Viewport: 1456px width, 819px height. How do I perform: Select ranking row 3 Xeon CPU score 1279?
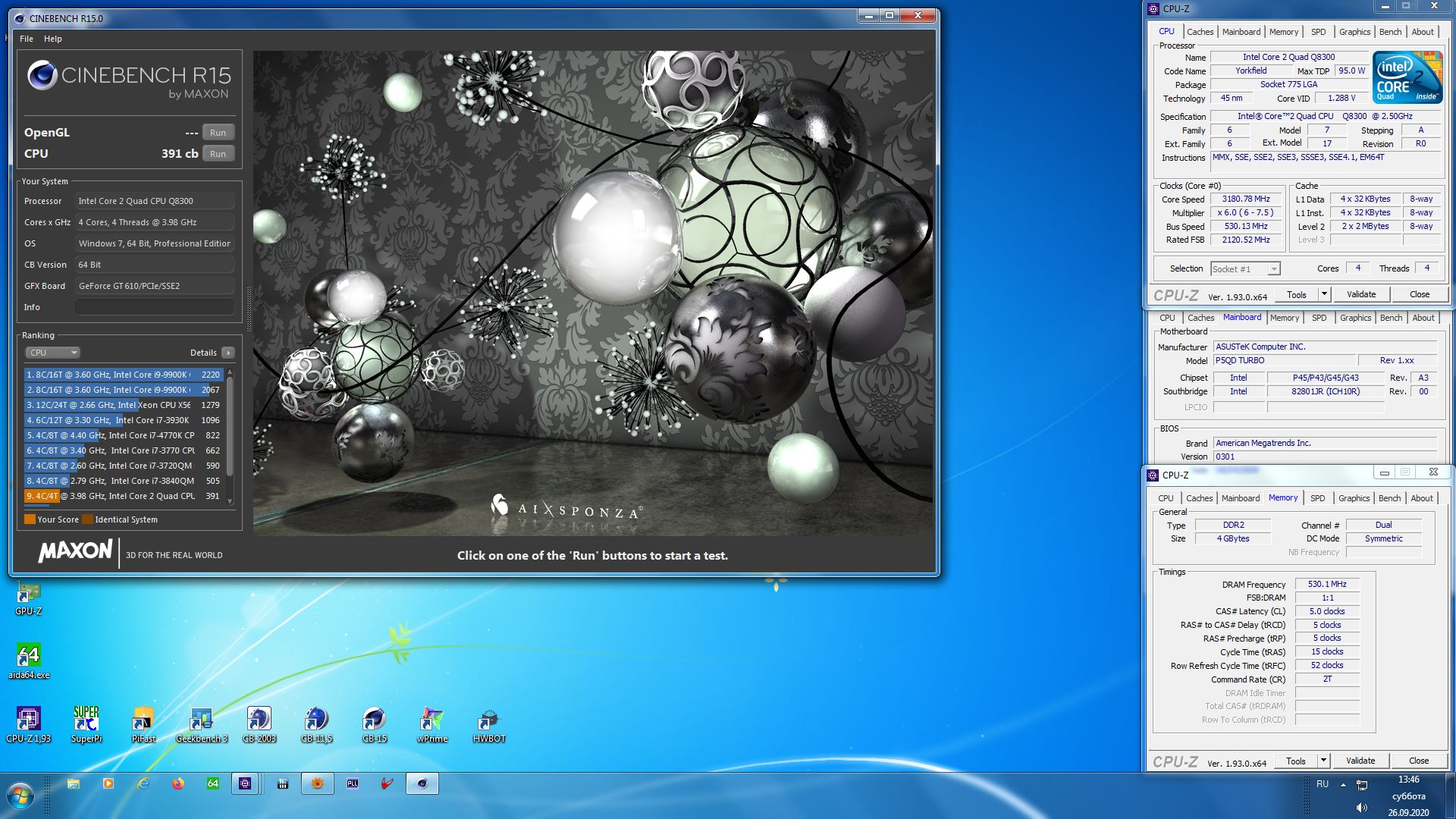coord(123,405)
